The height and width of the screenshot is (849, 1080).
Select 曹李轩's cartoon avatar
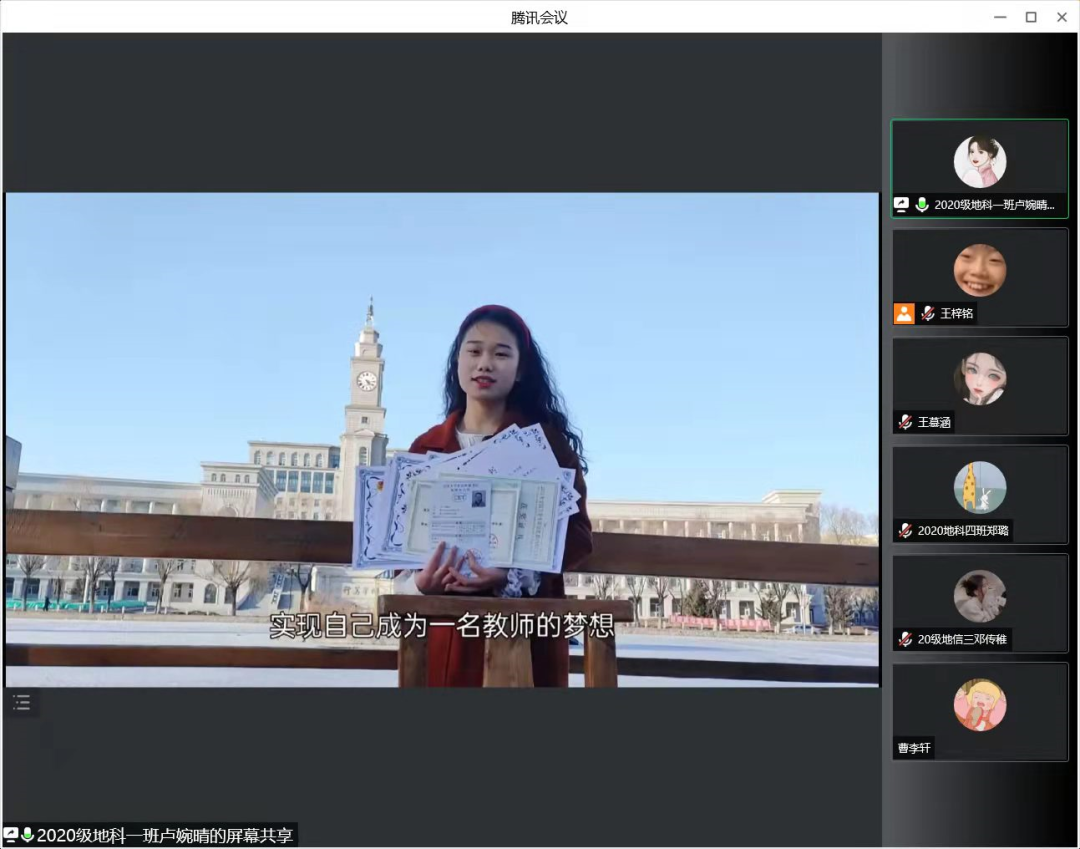tap(979, 704)
